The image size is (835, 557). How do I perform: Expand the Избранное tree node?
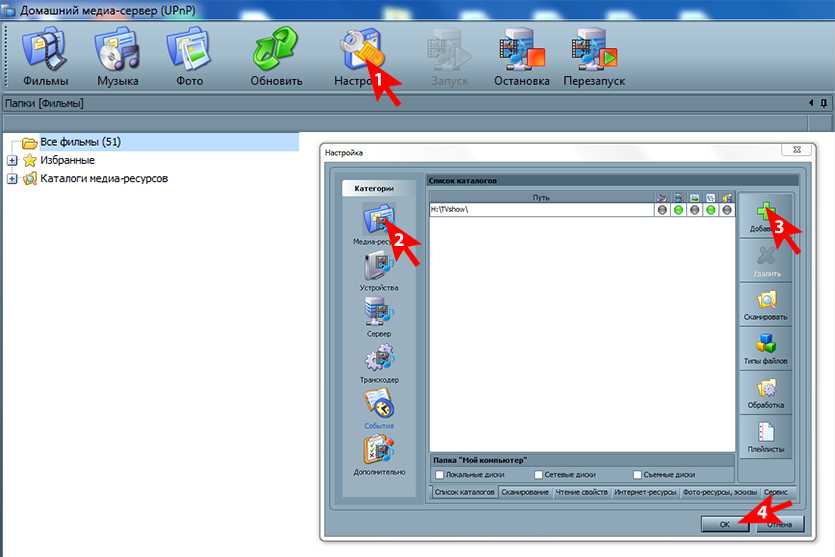click(12, 160)
